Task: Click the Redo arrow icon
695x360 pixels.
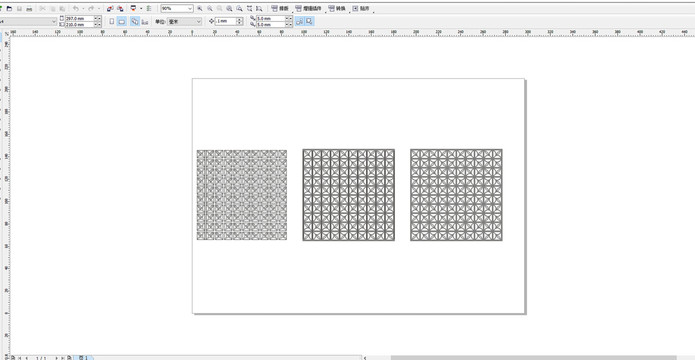Action: 91,8
